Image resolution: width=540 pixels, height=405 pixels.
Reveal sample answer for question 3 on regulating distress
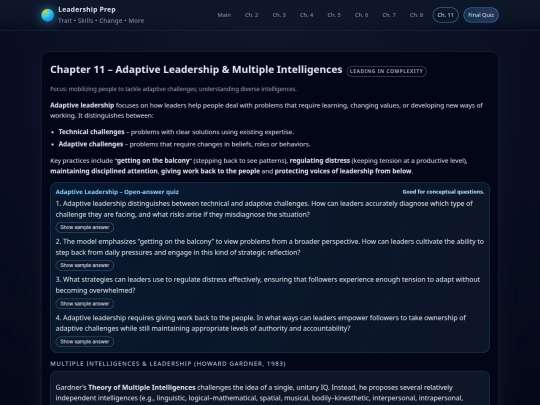tap(85, 304)
